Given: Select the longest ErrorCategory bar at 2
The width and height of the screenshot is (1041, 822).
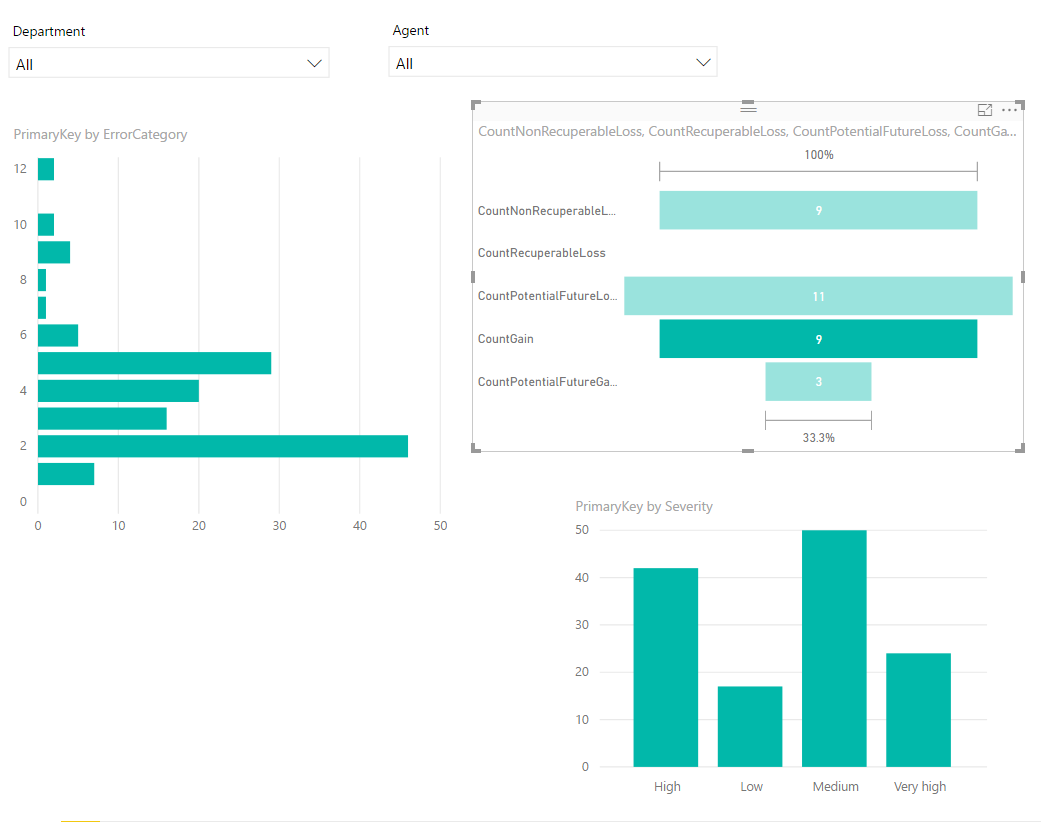Looking at the screenshot, I should click(x=223, y=446).
